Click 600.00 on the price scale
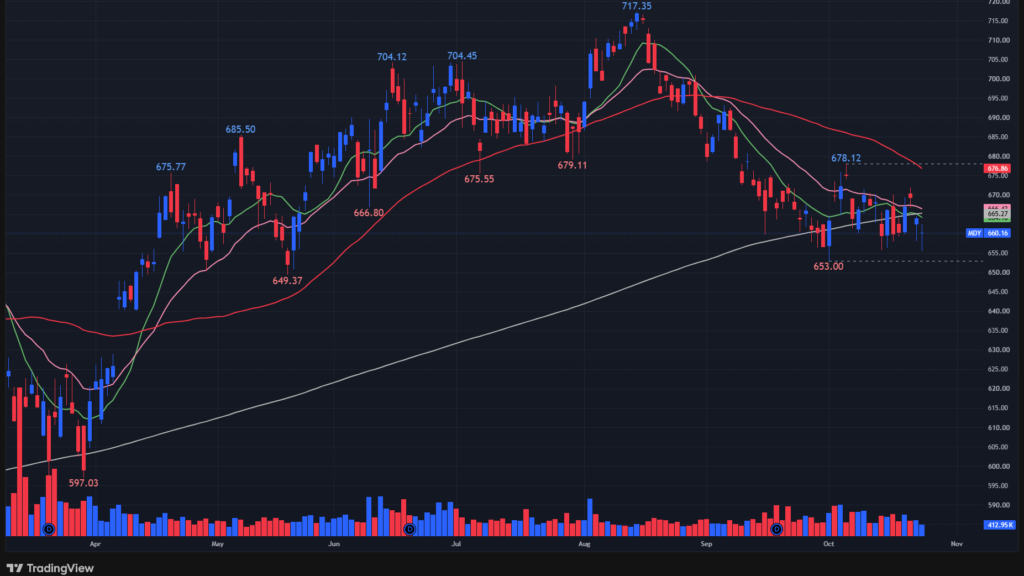Viewport: 1024px width, 576px height. (998, 466)
